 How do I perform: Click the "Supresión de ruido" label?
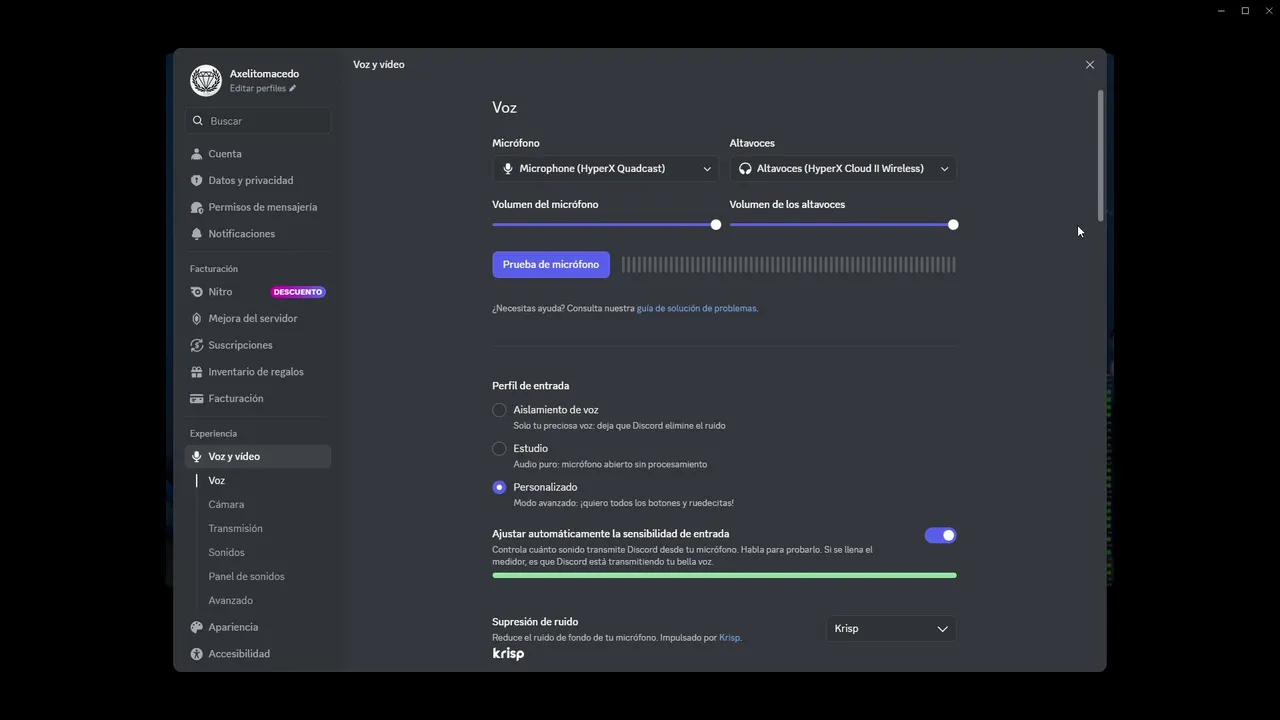(x=535, y=622)
